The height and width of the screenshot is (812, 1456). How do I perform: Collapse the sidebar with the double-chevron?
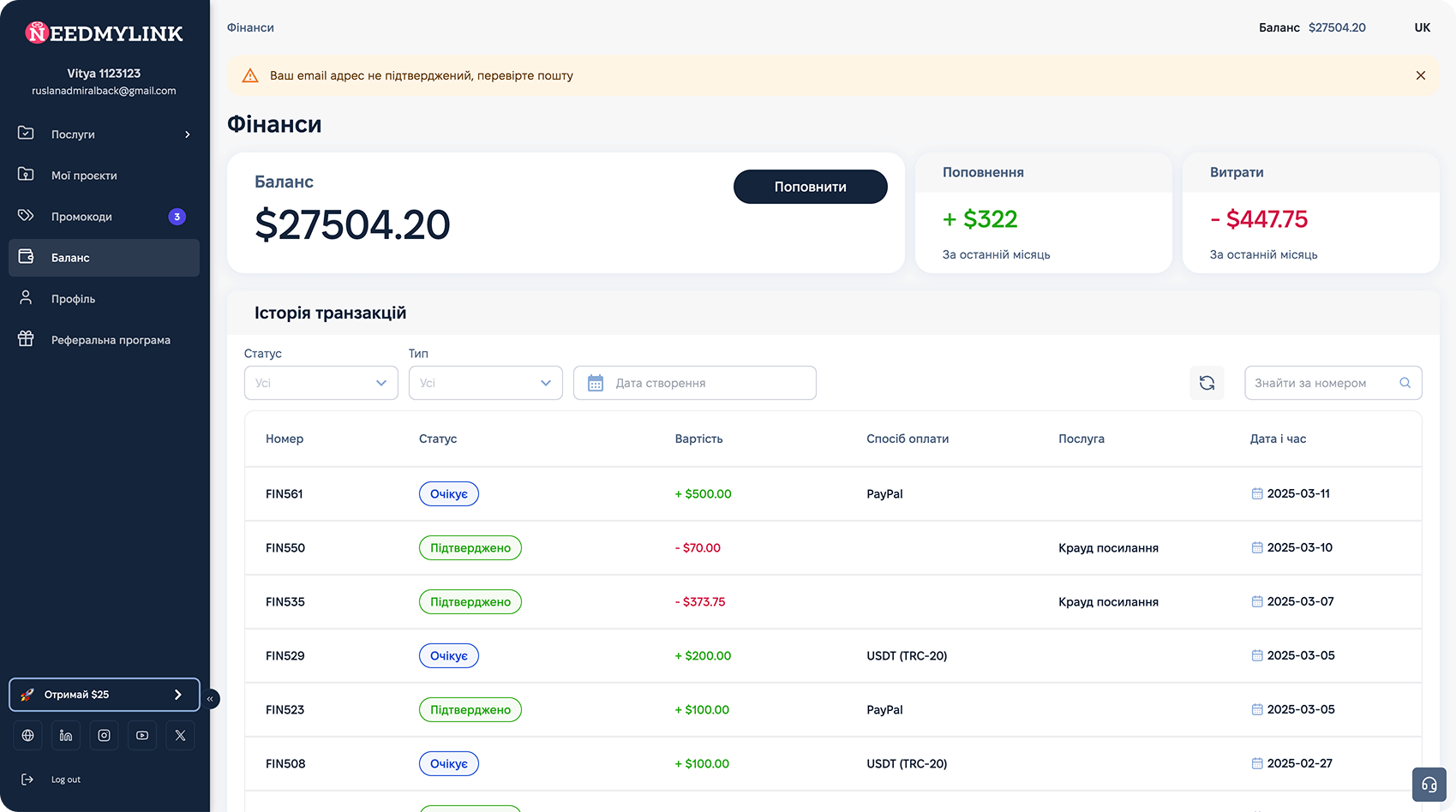pos(210,699)
